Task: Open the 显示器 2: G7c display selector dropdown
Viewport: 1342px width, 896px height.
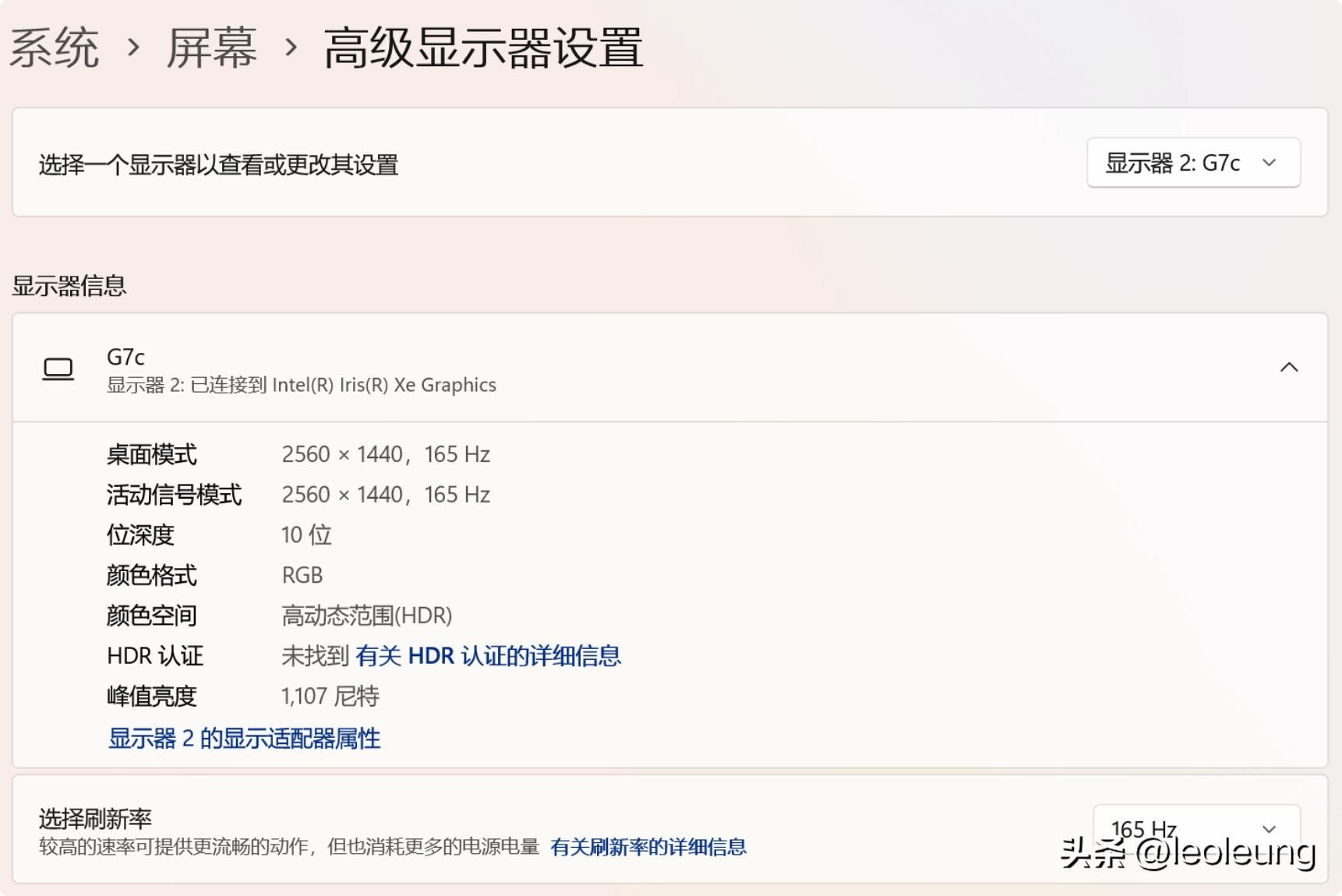Action: pos(1194,163)
